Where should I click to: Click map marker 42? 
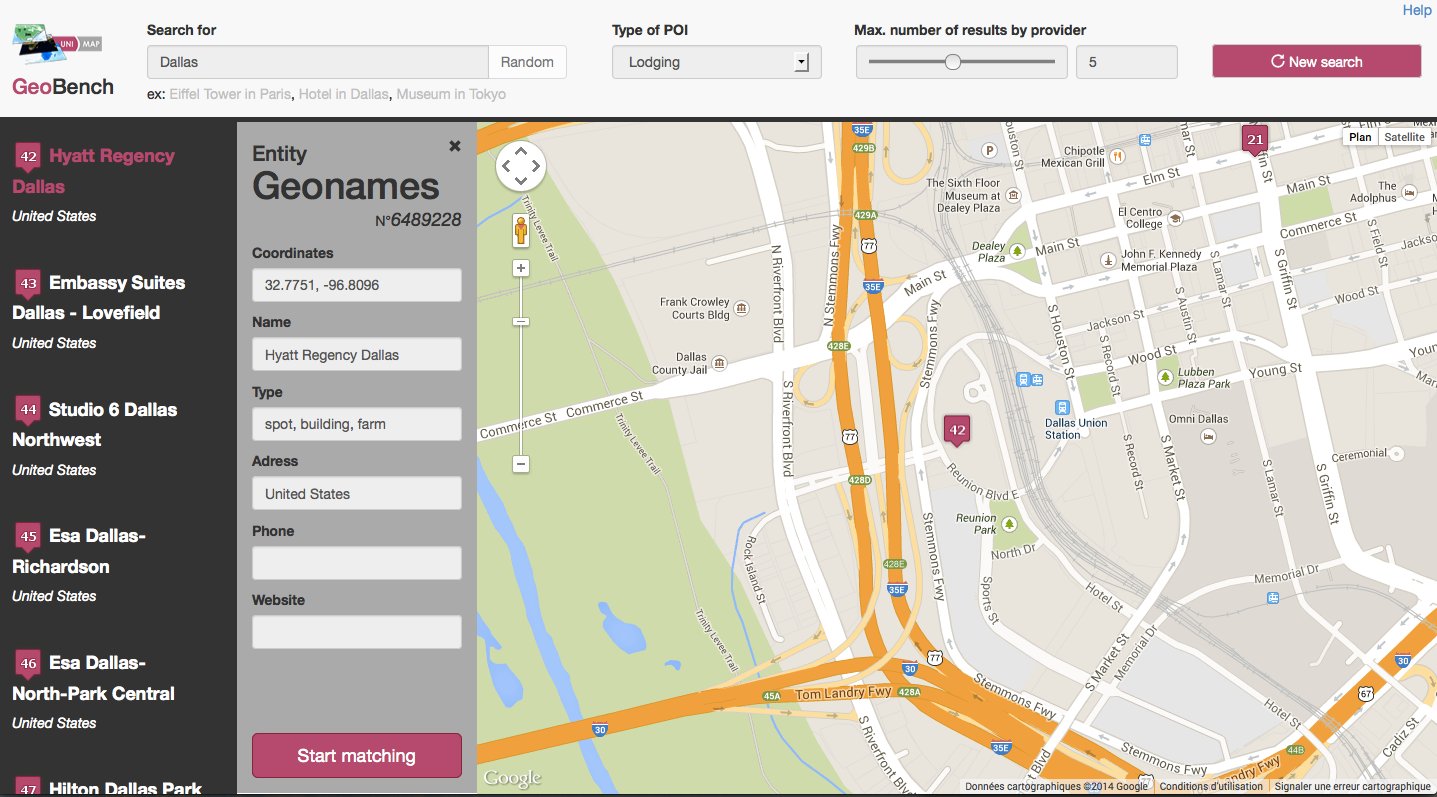957,430
